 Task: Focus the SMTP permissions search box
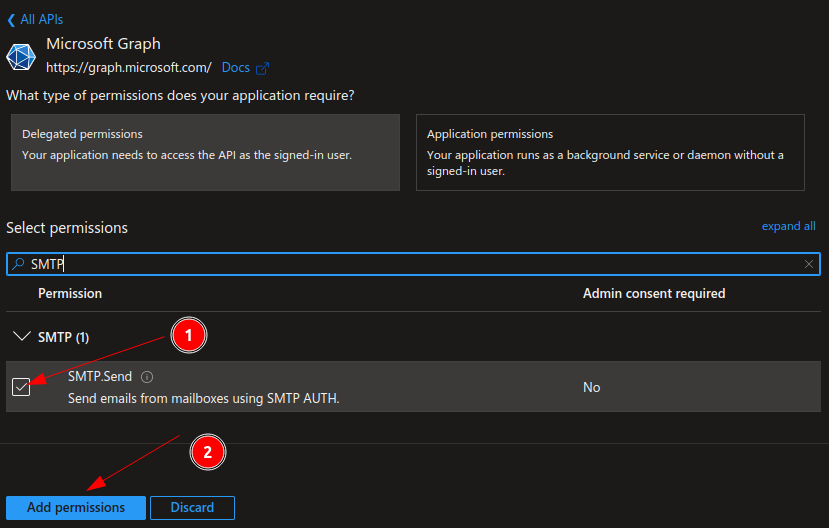(x=413, y=264)
